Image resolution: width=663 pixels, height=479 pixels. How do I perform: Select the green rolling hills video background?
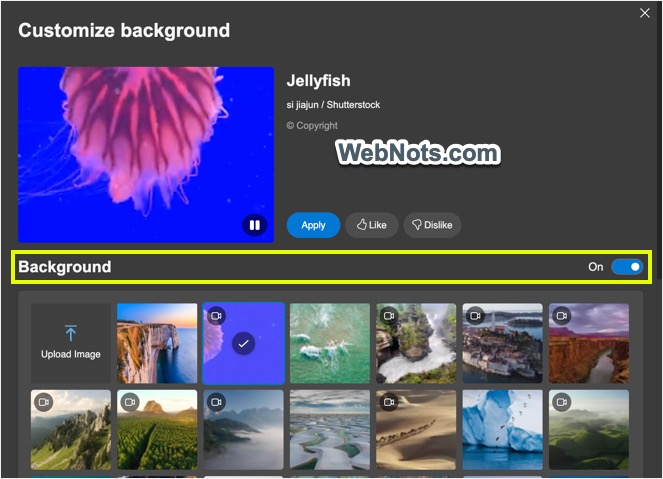click(x=589, y=430)
